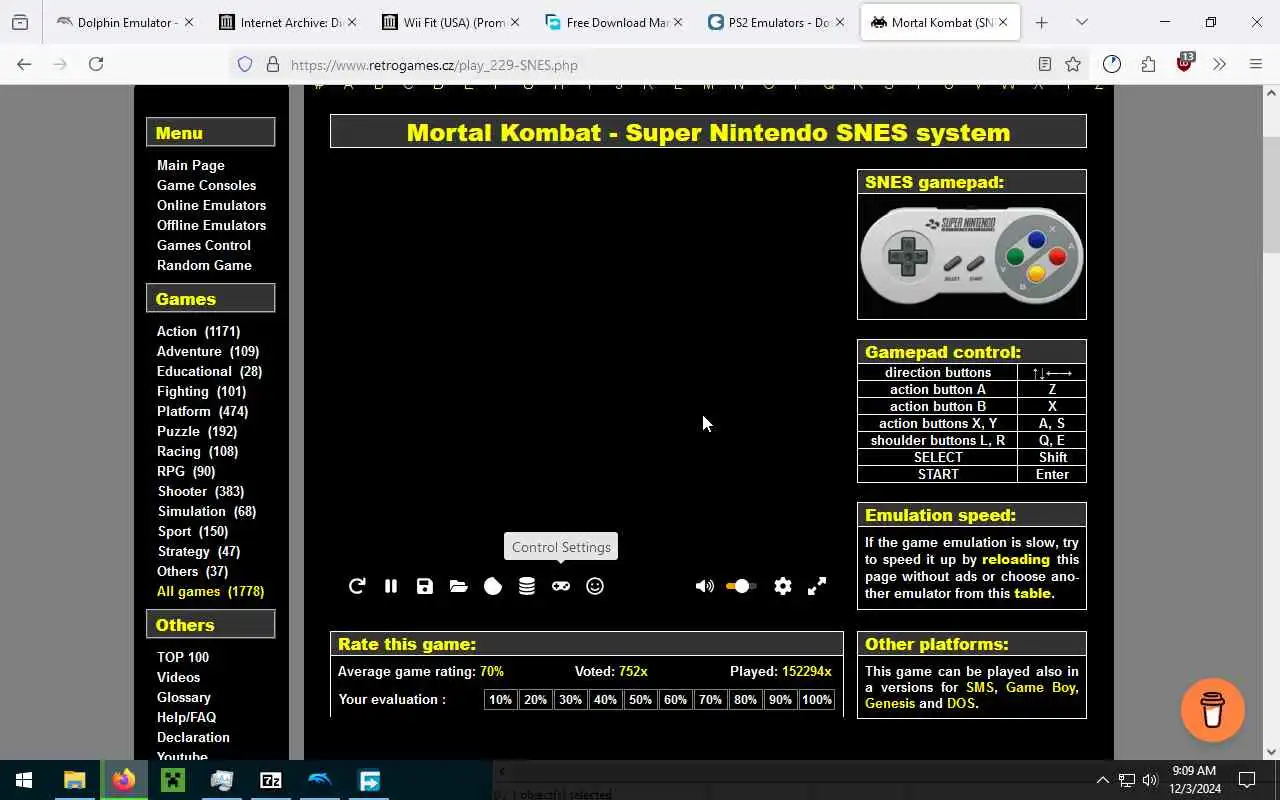This screenshot has height=800, width=1280.
Task: Open Firefox View recent browsing icon
Action: (x=20, y=22)
